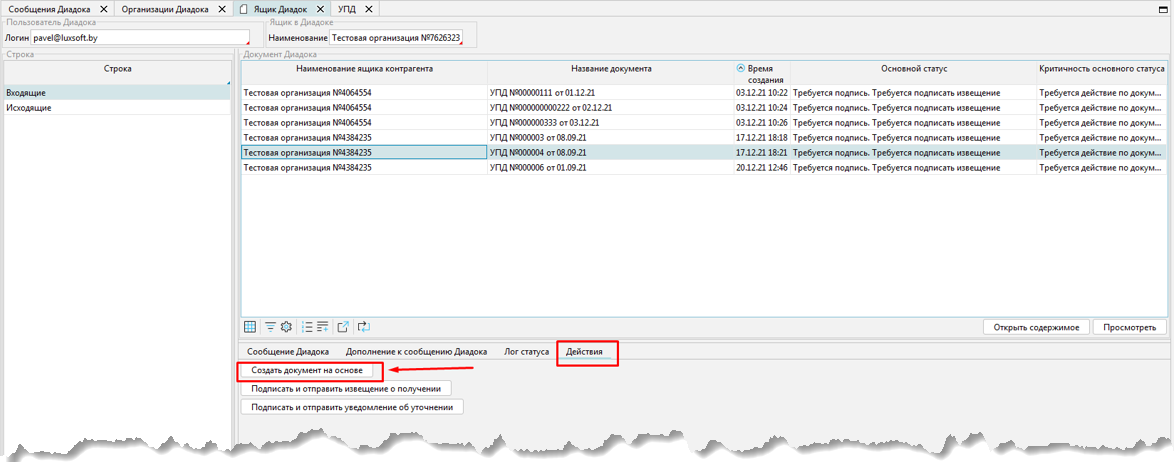Click the add-row list icon

323,326
